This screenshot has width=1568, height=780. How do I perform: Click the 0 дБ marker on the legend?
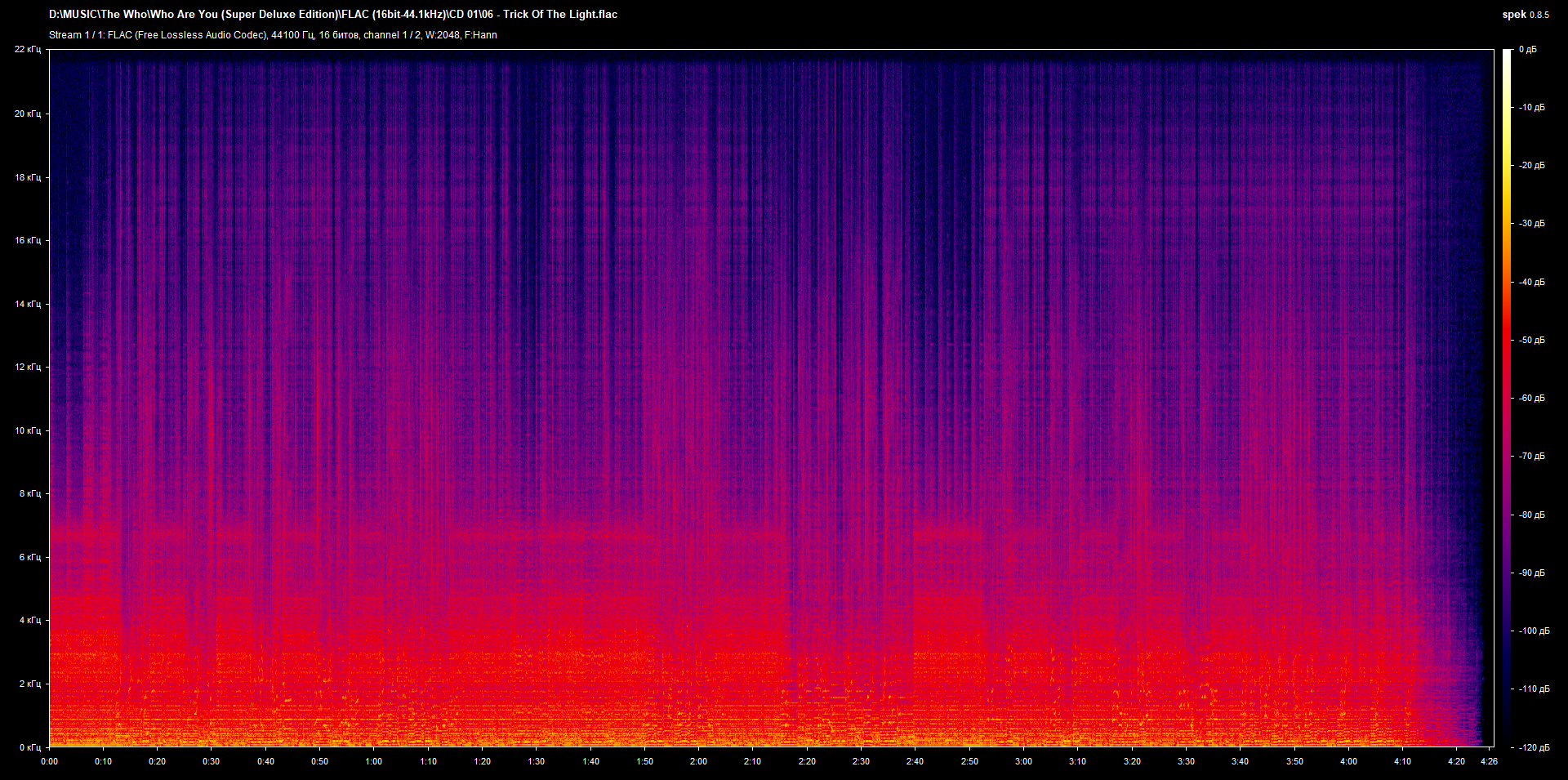[1529, 49]
